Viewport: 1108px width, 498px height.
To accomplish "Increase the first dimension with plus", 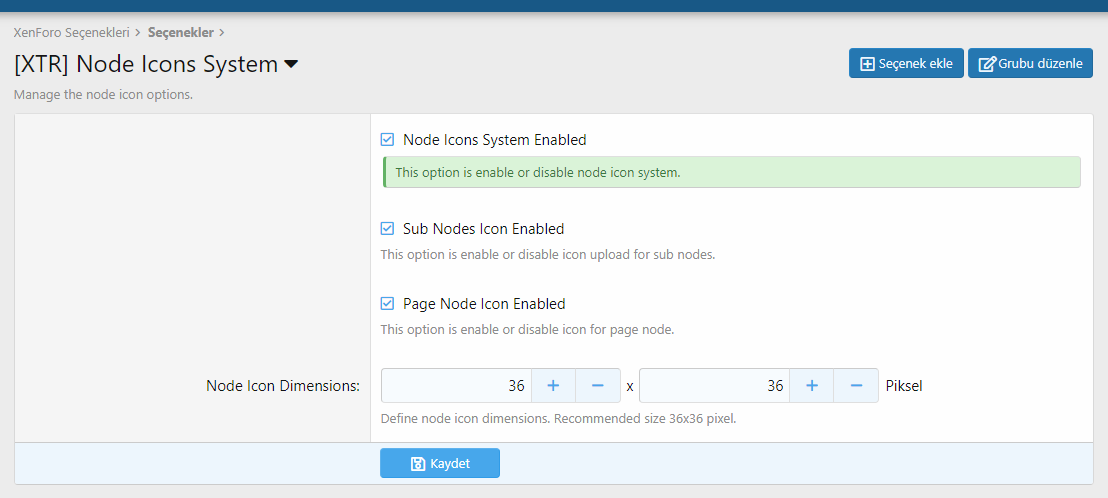I will pyautogui.click(x=553, y=386).
